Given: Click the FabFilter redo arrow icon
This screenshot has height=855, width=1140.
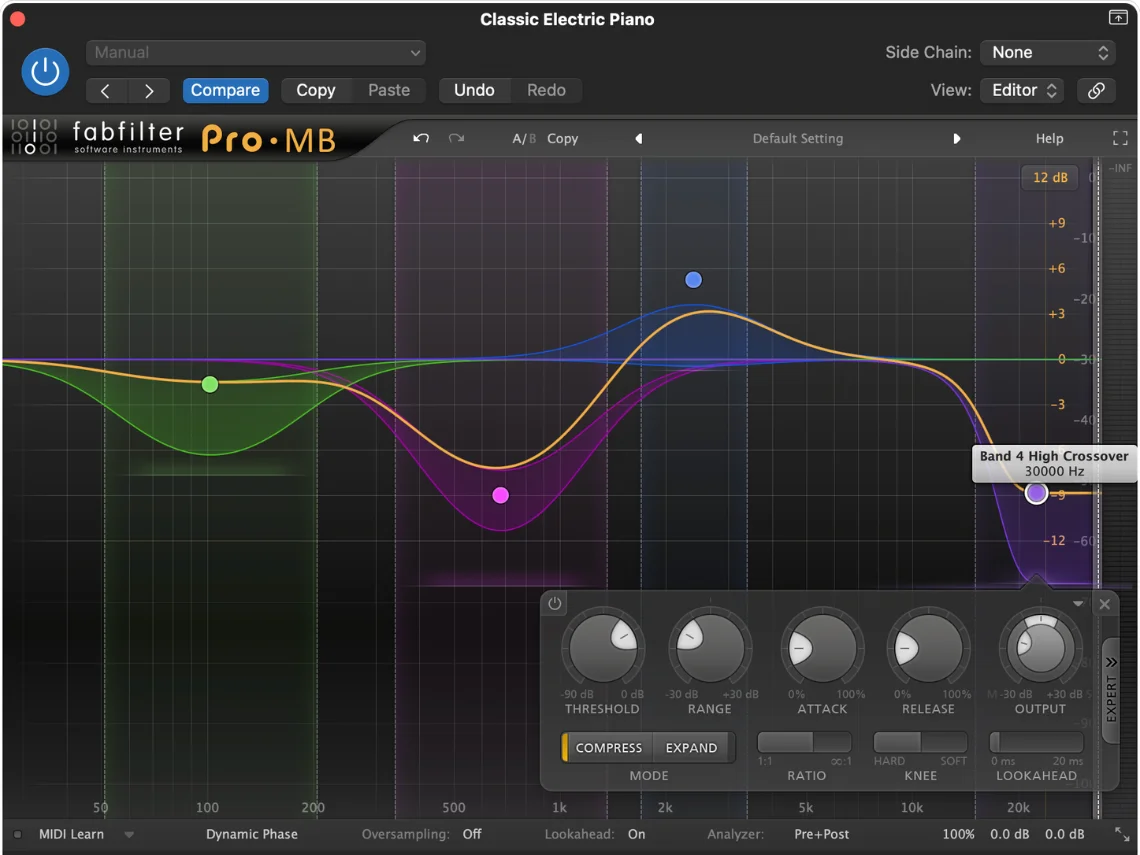Looking at the screenshot, I should click(456, 138).
